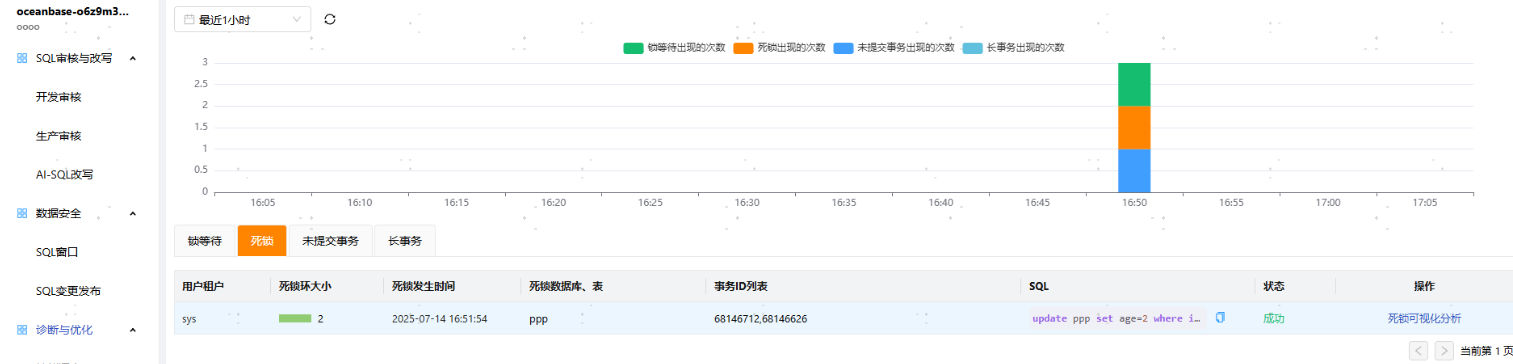Toggle 长事务出现的次数 legend light-blue swatch
This screenshot has width=1513, height=364.
pos(971,47)
